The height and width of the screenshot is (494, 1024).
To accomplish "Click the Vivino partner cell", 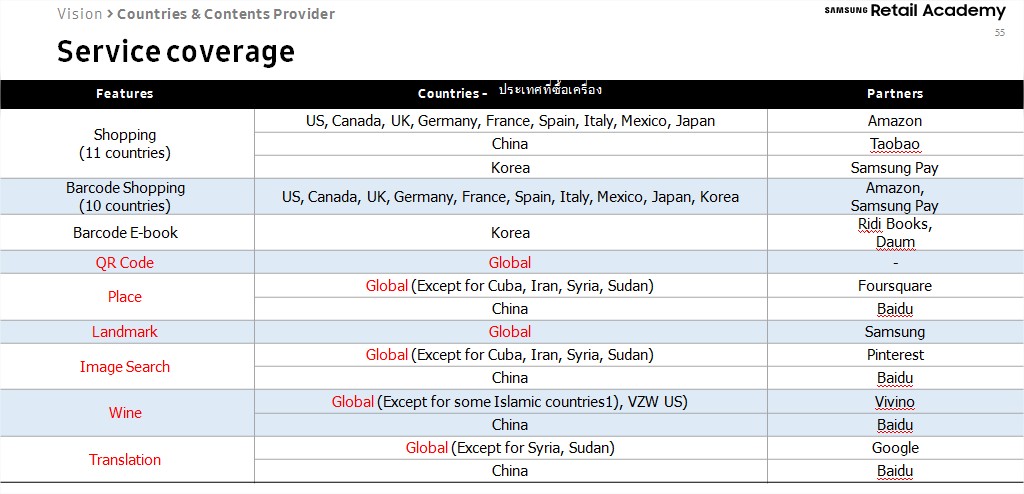I will tap(895, 401).
